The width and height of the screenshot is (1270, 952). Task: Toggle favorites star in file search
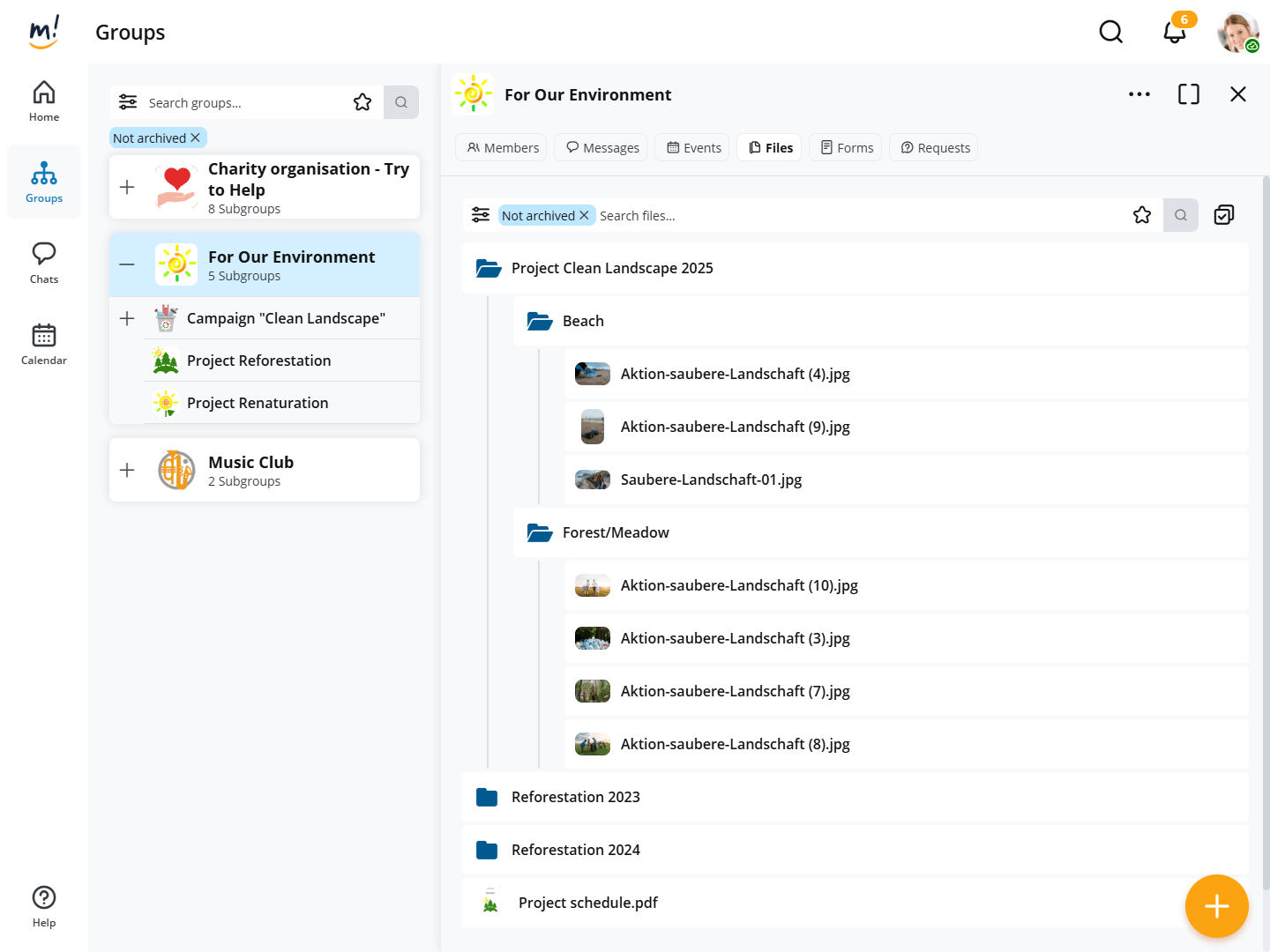click(x=1141, y=215)
